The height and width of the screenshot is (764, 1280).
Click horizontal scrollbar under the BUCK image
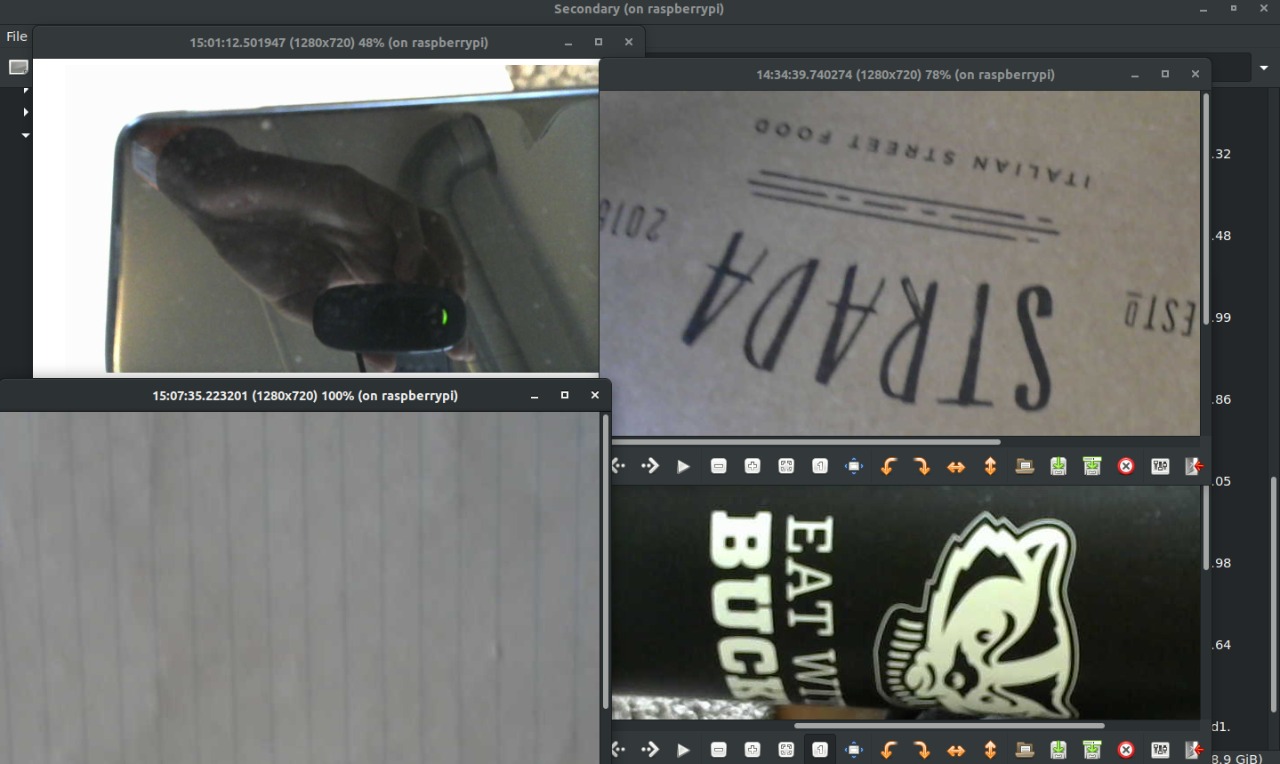tap(949, 725)
